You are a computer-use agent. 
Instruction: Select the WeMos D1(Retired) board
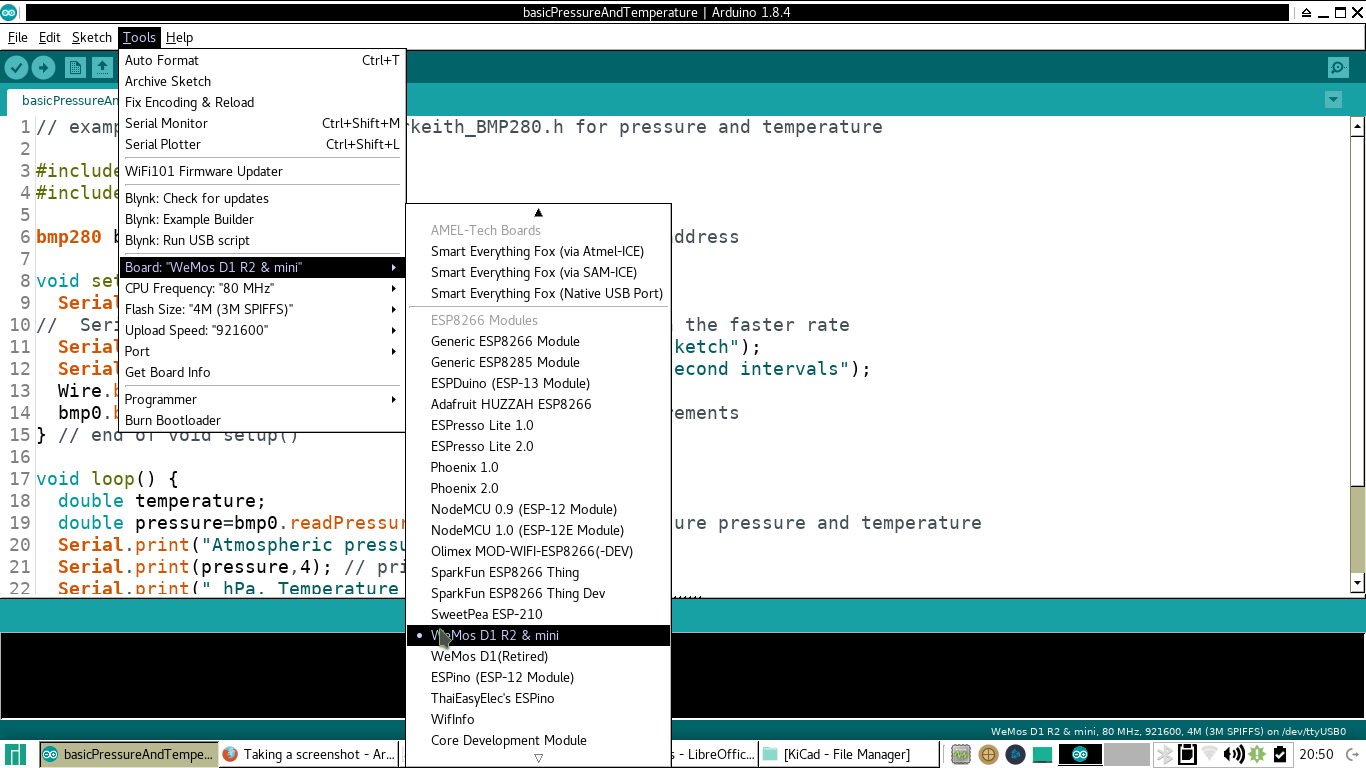[x=538, y=656]
